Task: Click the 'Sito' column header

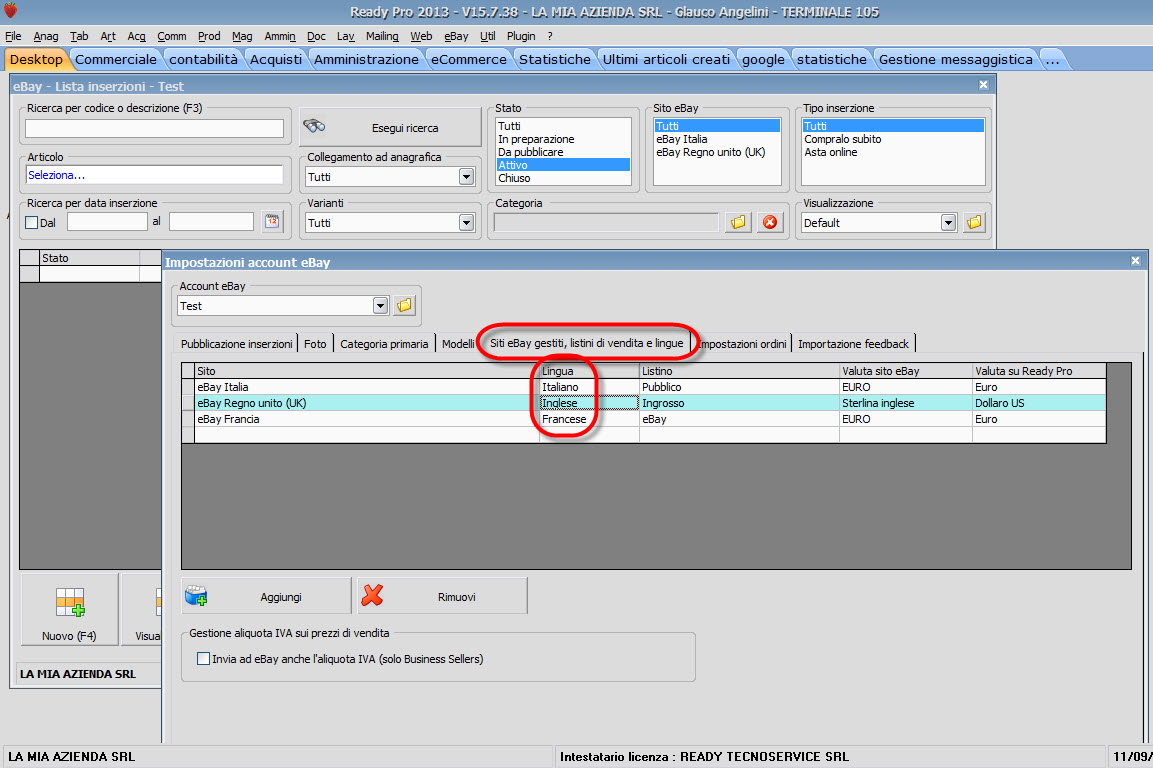Action: (x=367, y=371)
